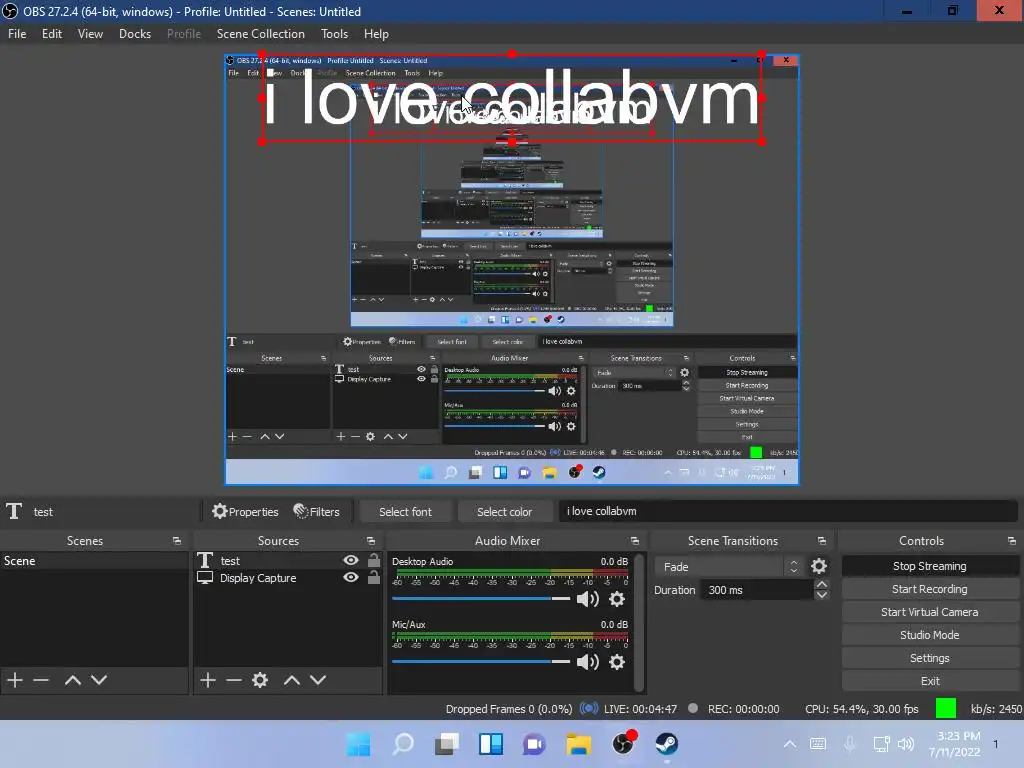The image size is (1024, 768).
Task: Open Steam from taskbar
Action: 666,744
